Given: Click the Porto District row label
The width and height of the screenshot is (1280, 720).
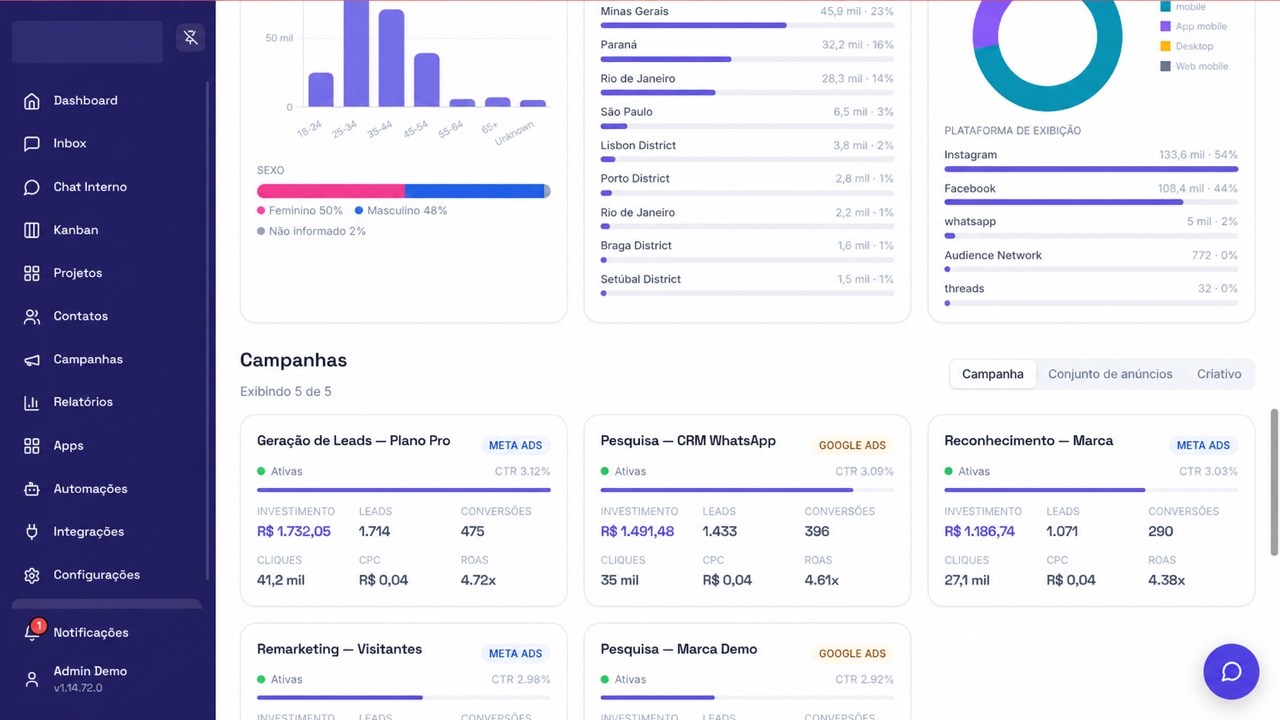Looking at the screenshot, I should tap(635, 179).
